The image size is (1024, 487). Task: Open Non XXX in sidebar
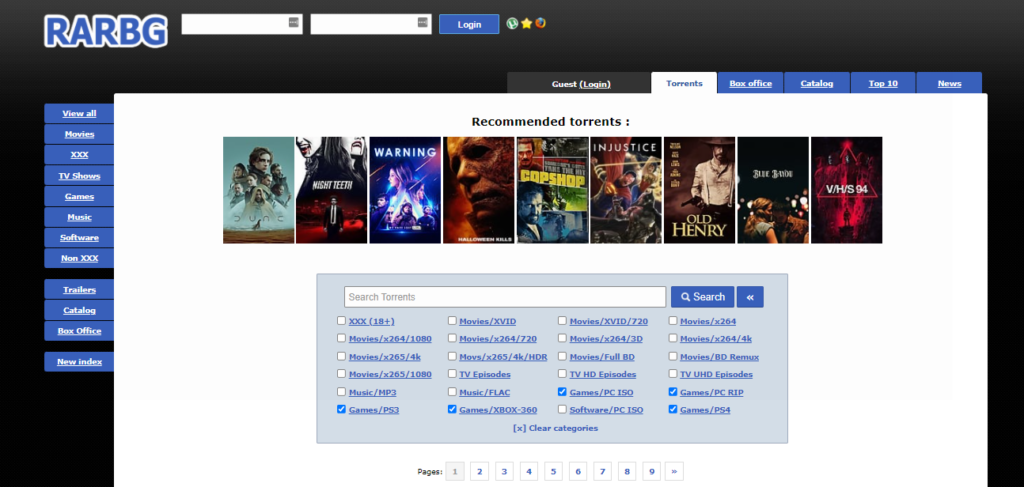(79, 258)
